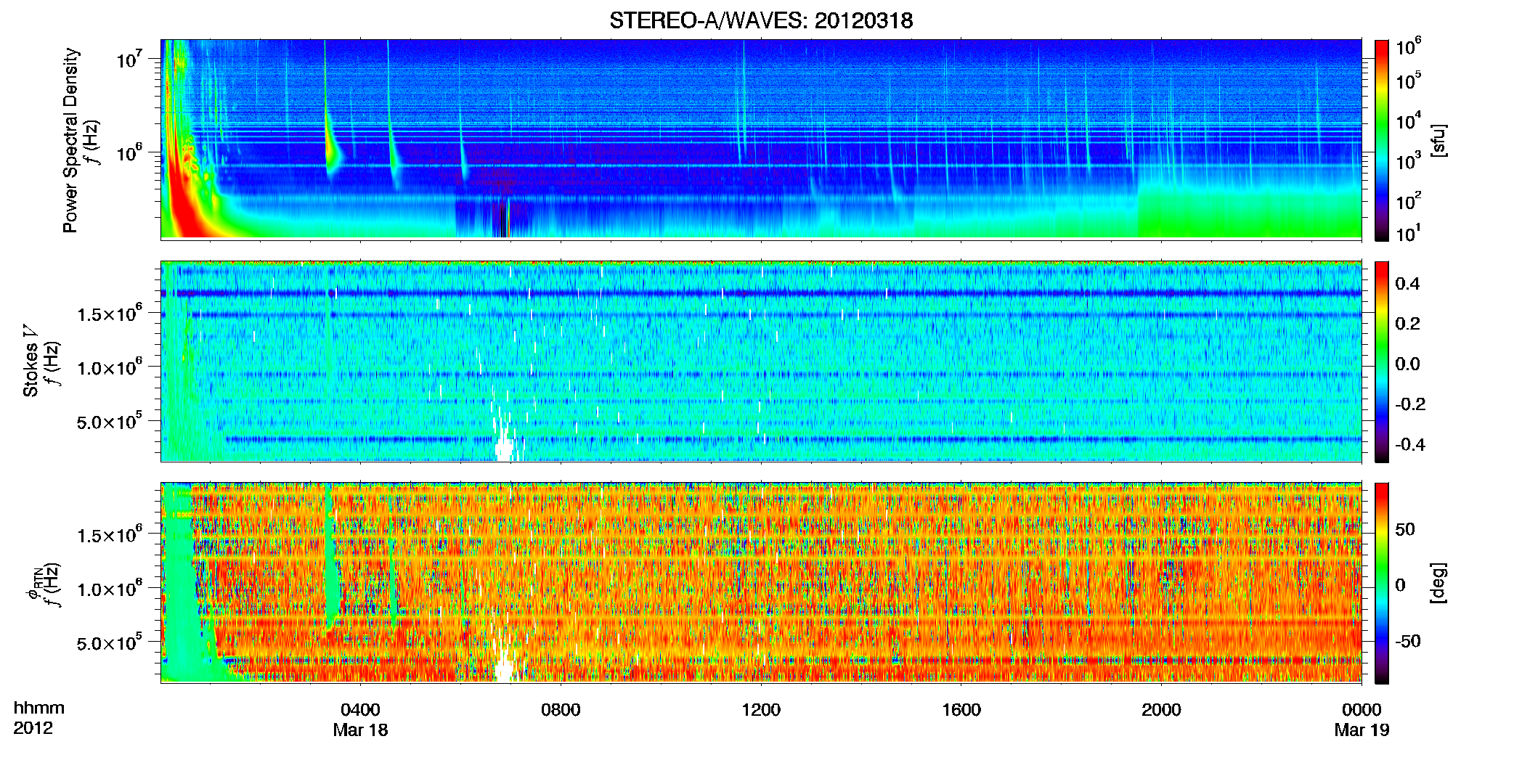Viewport: 1522px width, 784px height.
Task: Select the 10^6 frequency tick on top panel's left axis
Action: (129, 152)
